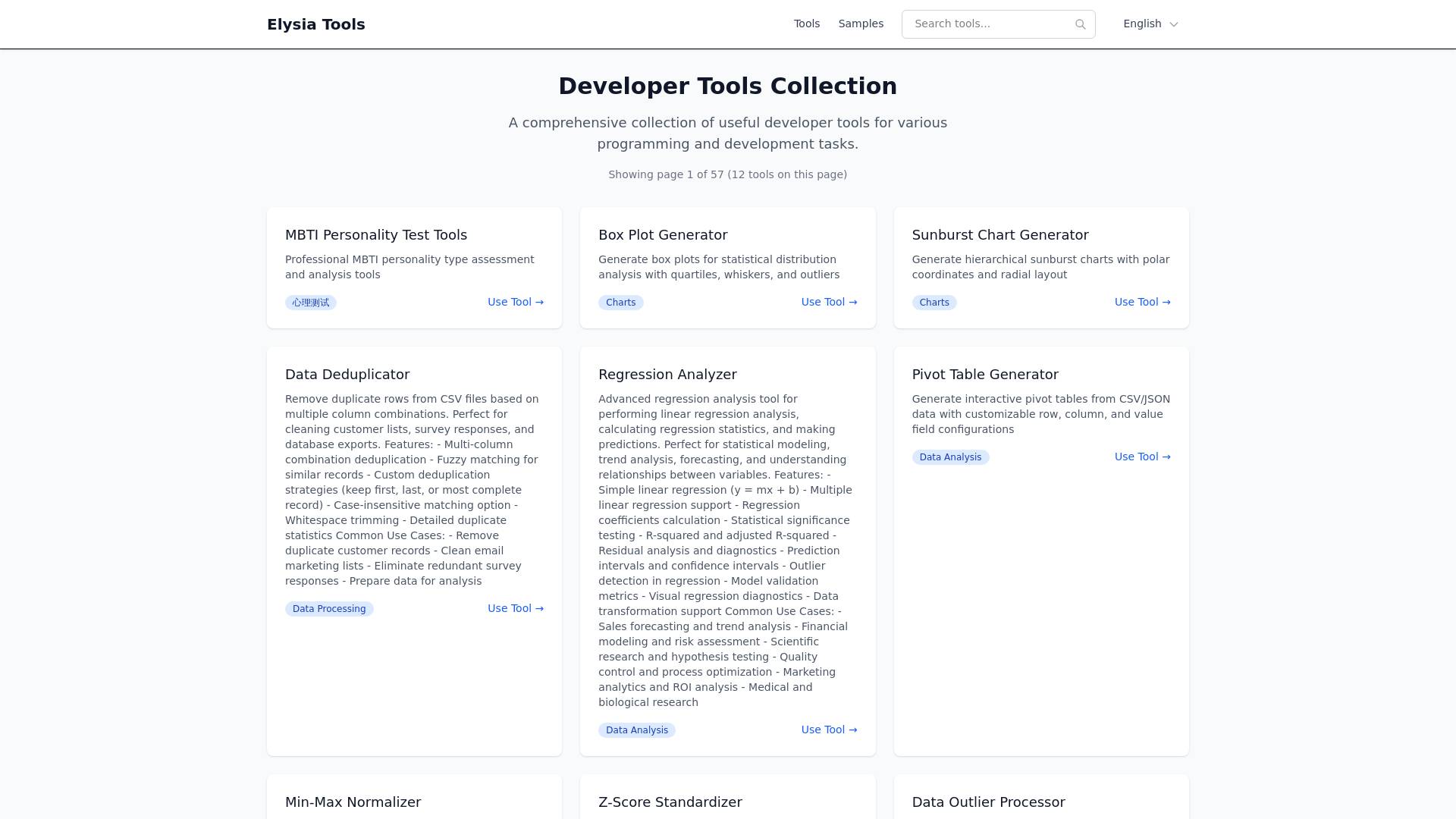Screen dimensions: 1456x819
Task: Use Tool link for Data Deduplicator
Action: click(516, 608)
